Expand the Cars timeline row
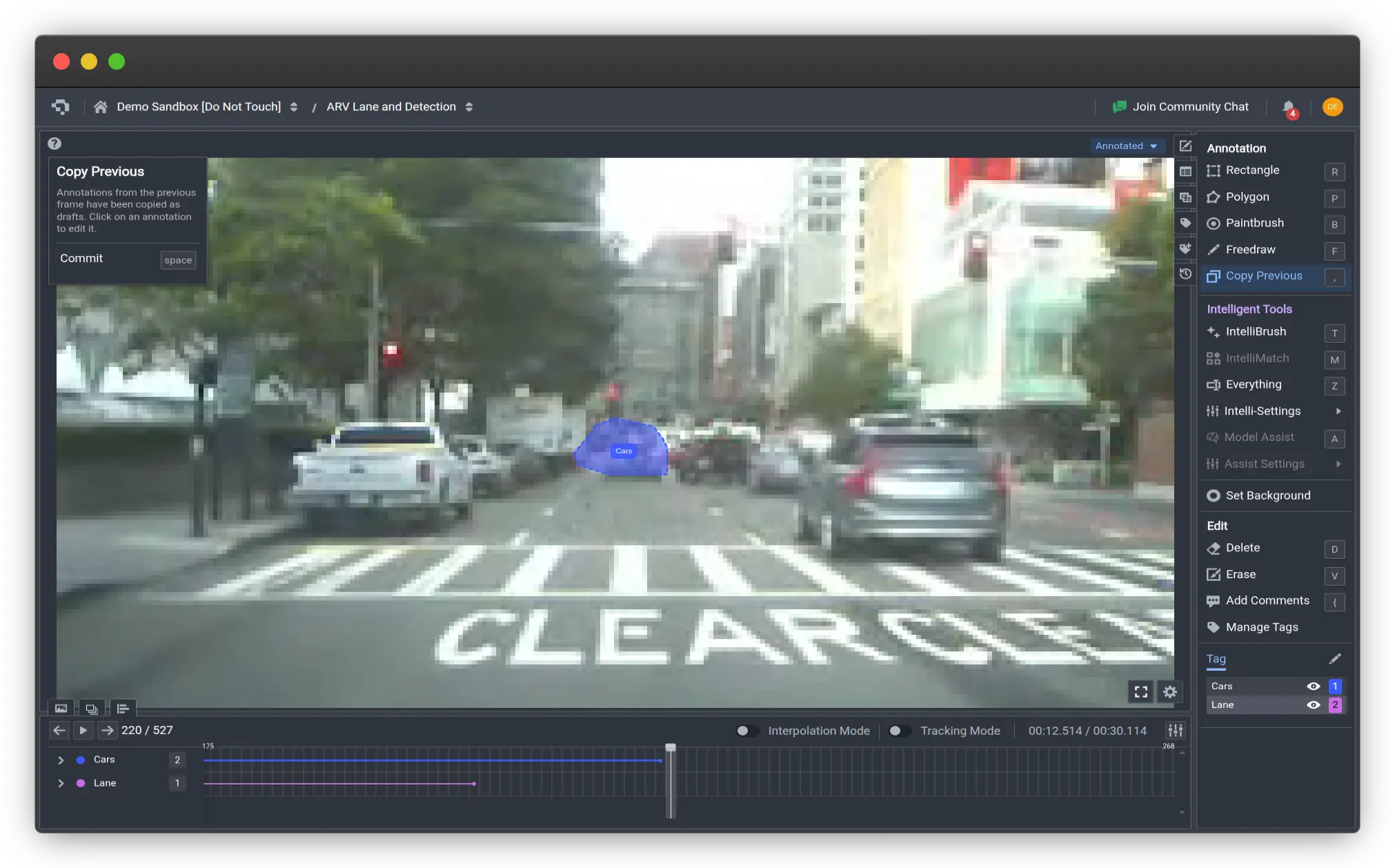Viewport: 1395px width, 868px height. [61, 760]
